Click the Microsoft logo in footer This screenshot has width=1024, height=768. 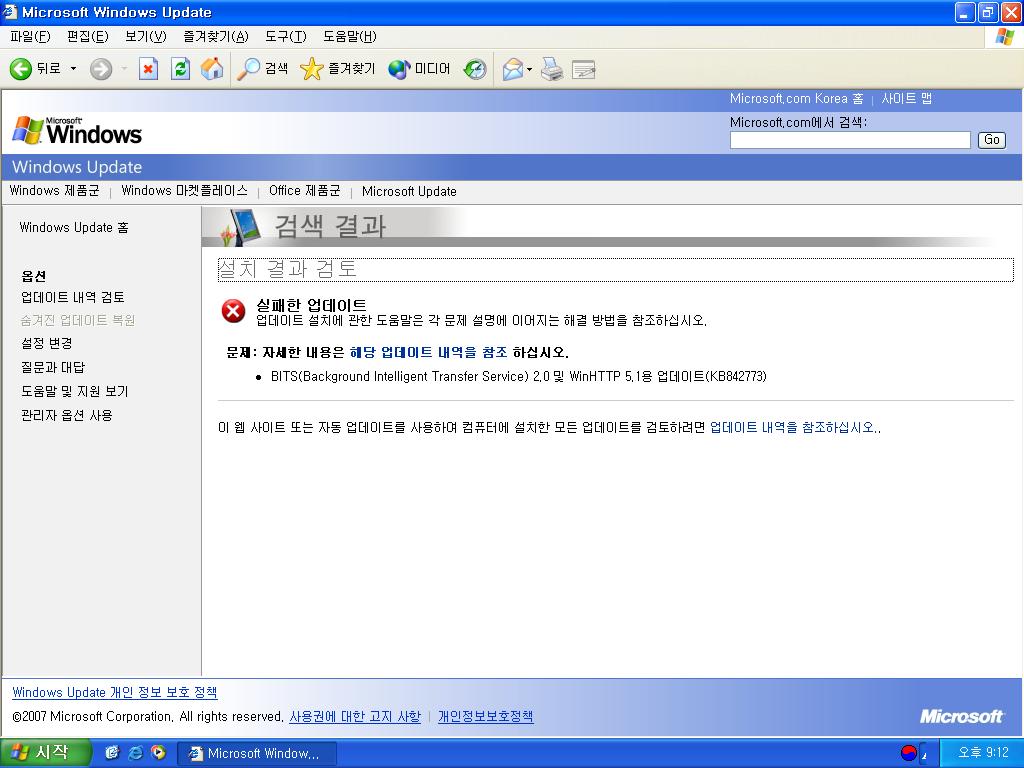961,716
